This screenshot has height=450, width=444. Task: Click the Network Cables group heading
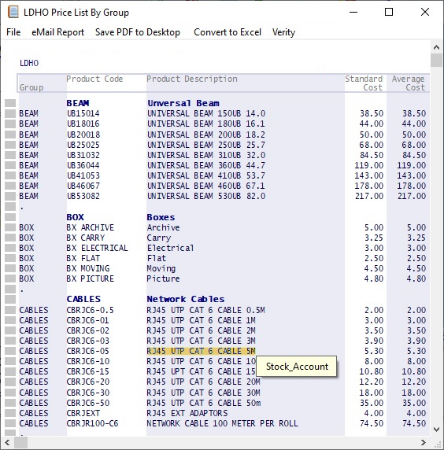186,299
